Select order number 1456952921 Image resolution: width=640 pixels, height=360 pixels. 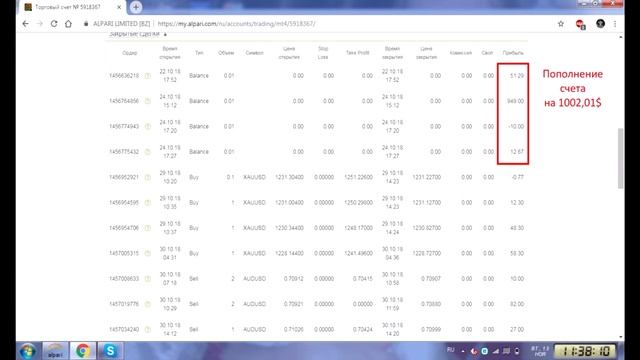tap(124, 177)
